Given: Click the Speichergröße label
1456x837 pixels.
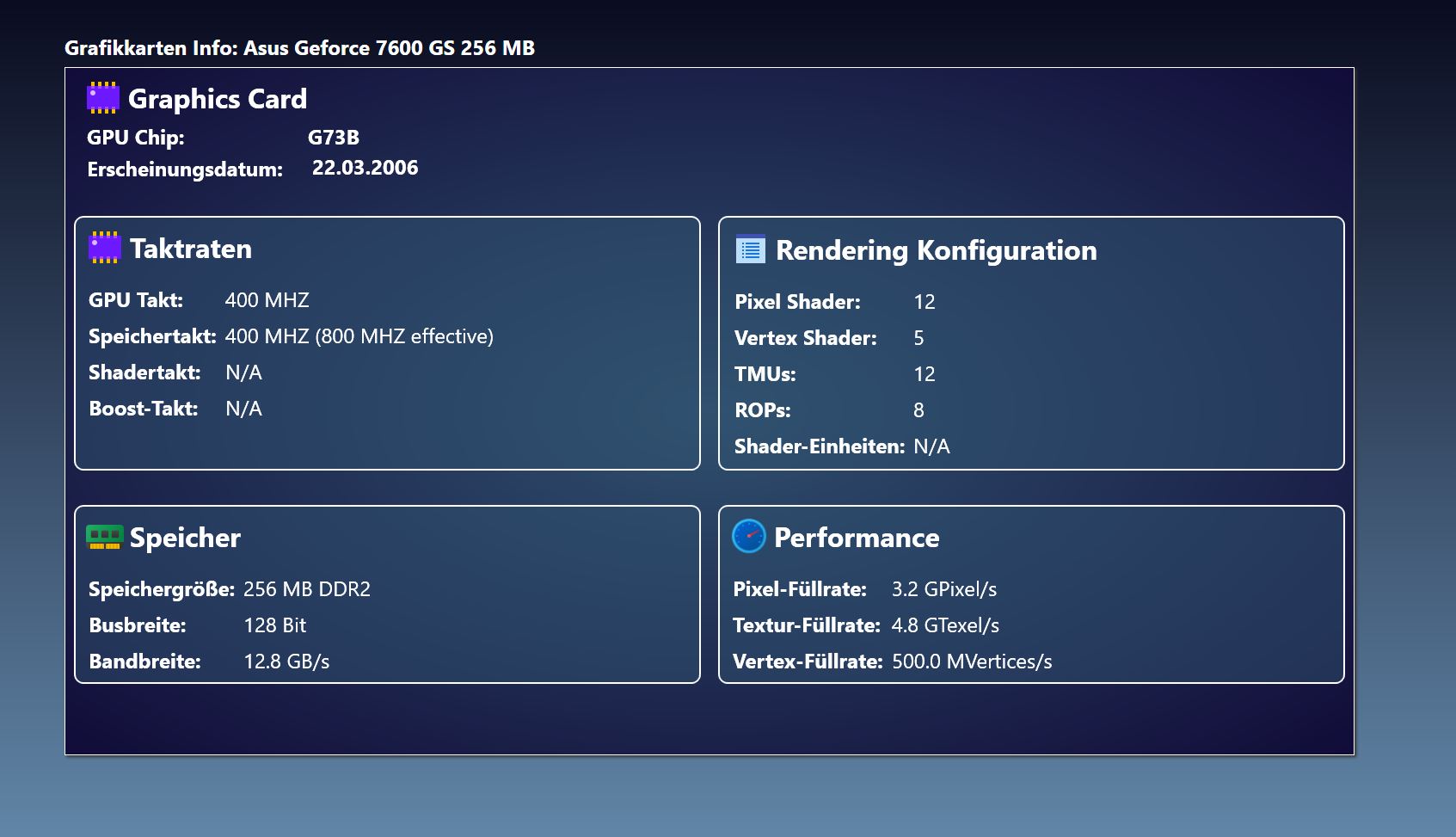Looking at the screenshot, I should tap(162, 589).
